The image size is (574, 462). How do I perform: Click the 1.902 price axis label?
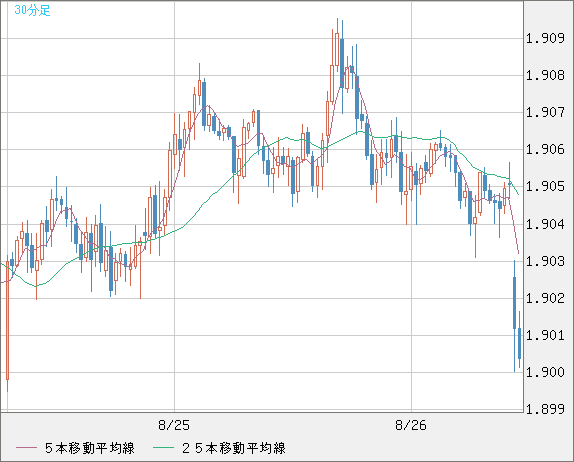tap(545, 298)
